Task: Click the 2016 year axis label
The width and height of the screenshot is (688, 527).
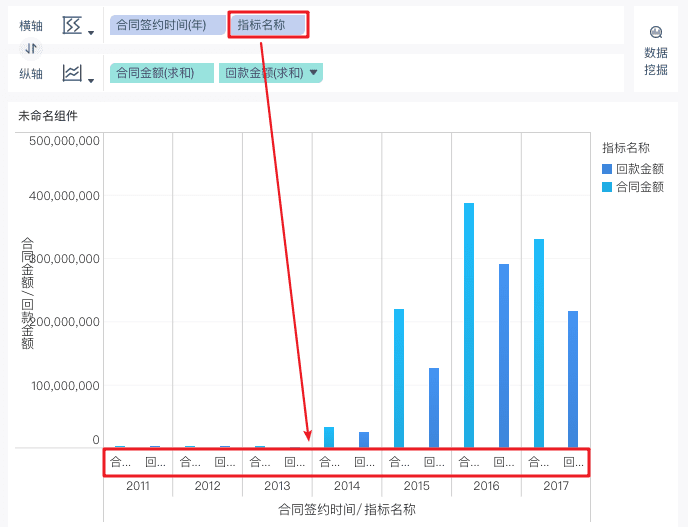Action: pyautogui.click(x=486, y=486)
